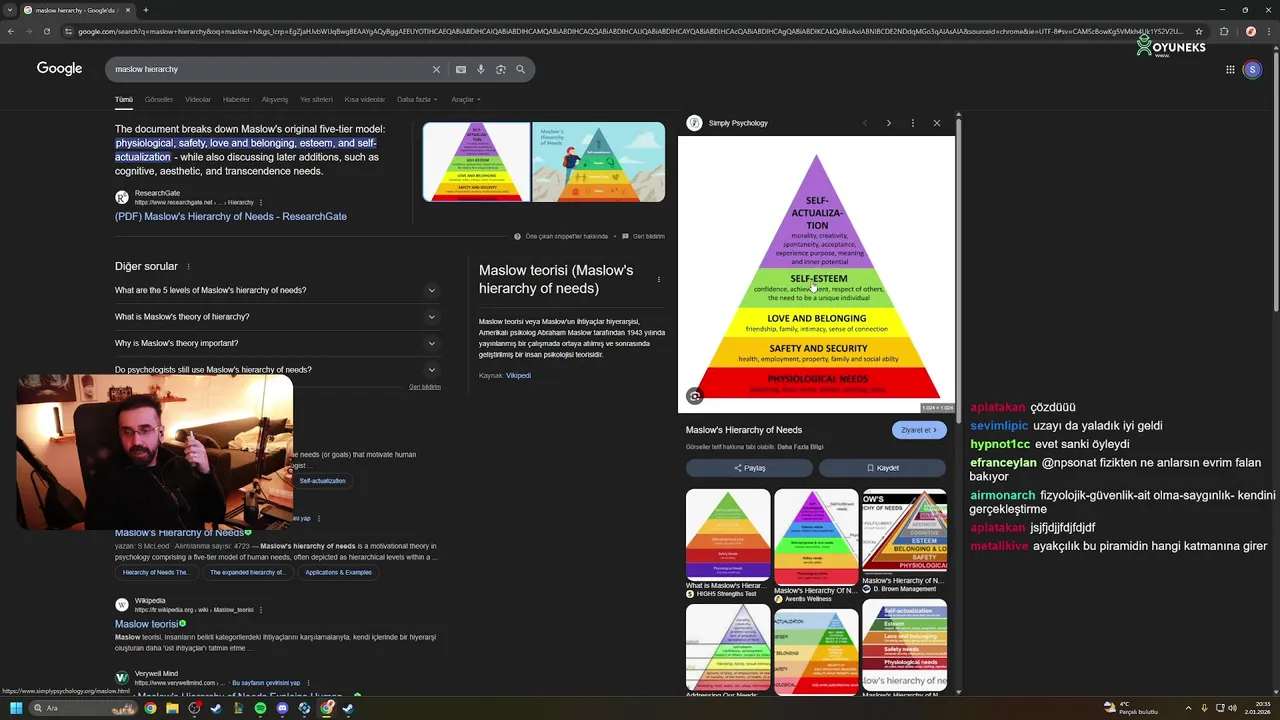The image size is (1280, 720).
Task: Search inside image with Lens icon
Action: point(695,396)
